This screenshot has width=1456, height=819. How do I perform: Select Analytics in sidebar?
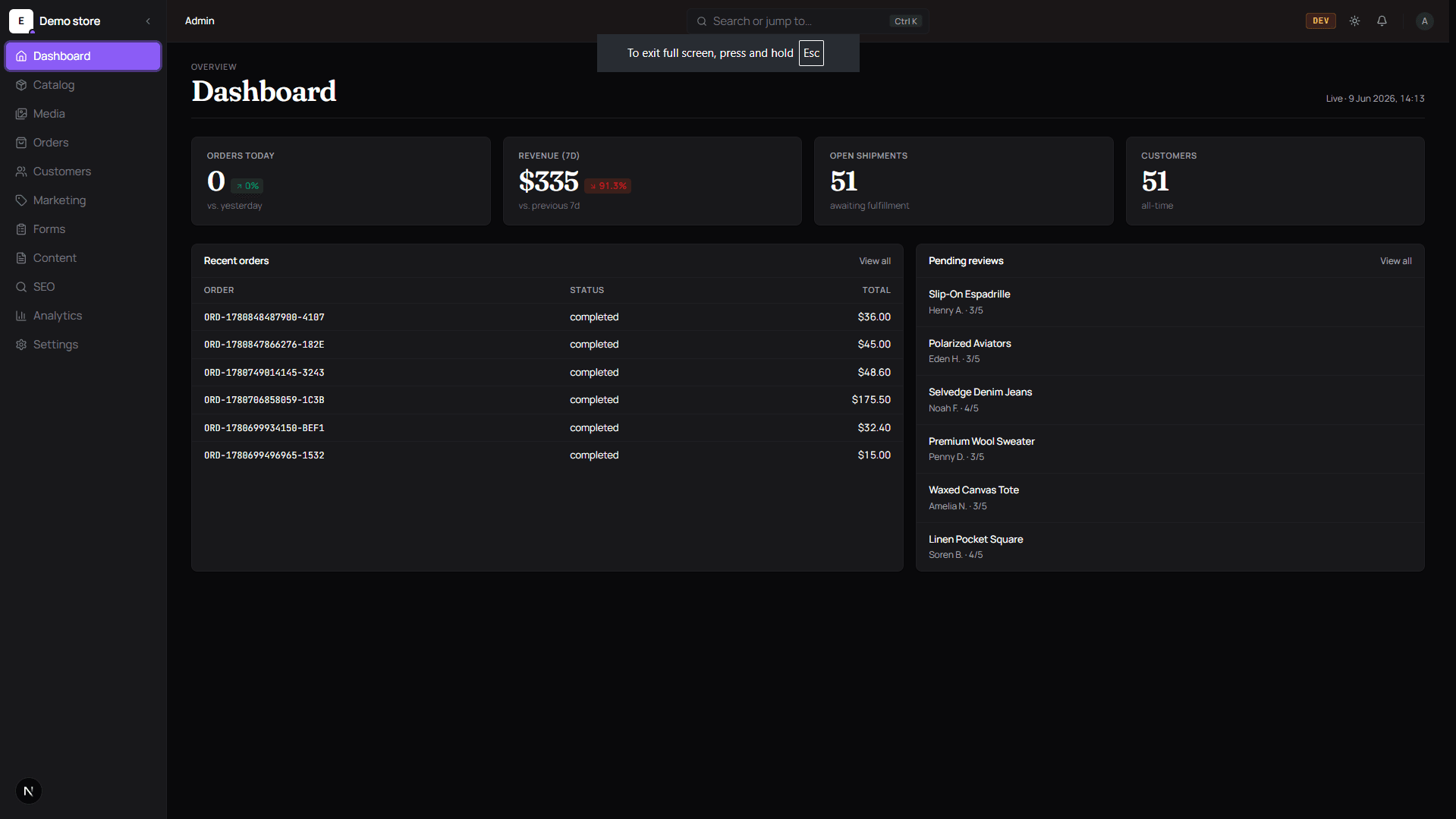tap(83, 316)
